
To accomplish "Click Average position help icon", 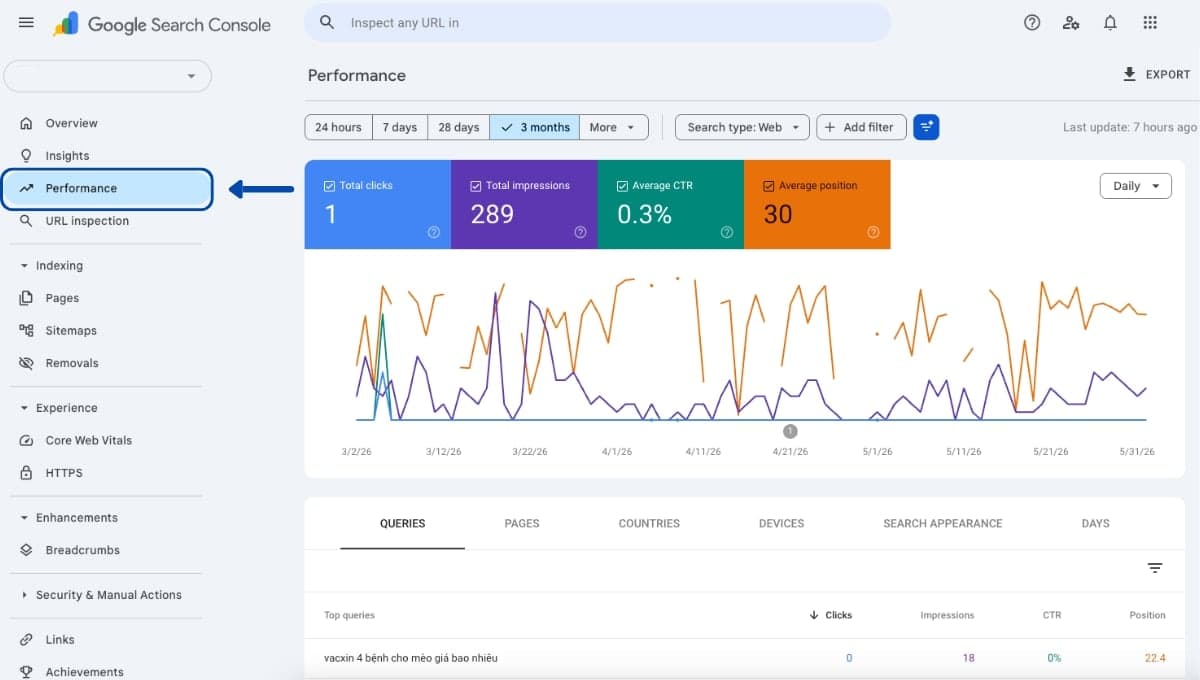I will pos(873,232).
